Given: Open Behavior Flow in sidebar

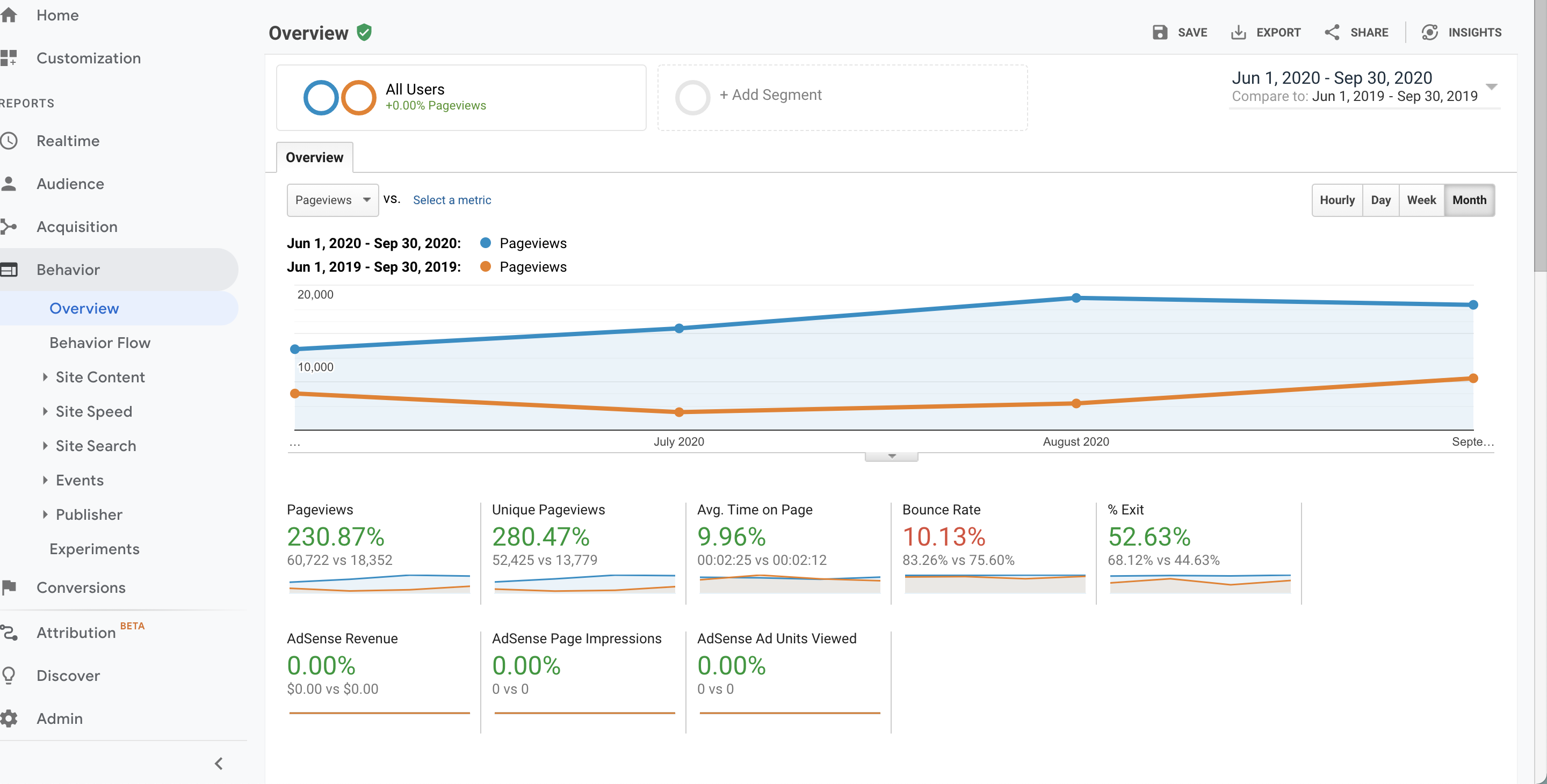Looking at the screenshot, I should click(100, 343).
